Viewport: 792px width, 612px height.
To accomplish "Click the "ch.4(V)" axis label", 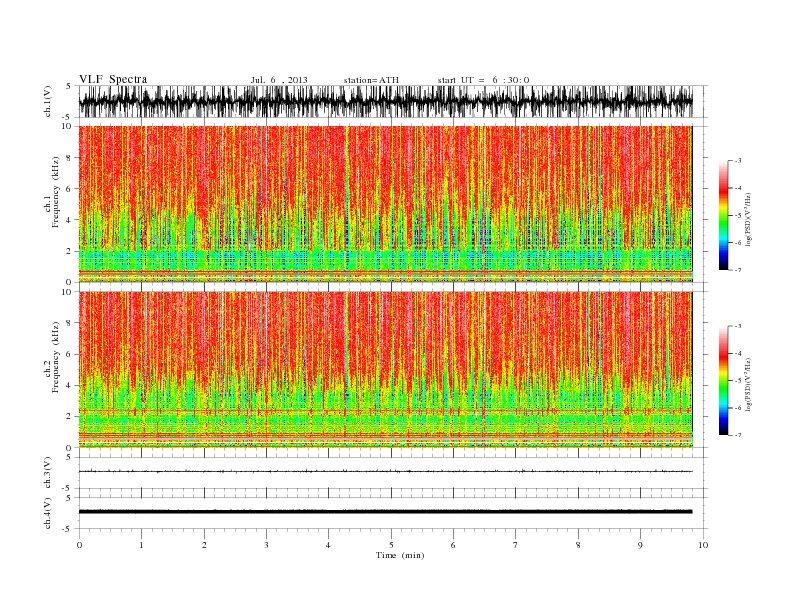I will point(48,513).
